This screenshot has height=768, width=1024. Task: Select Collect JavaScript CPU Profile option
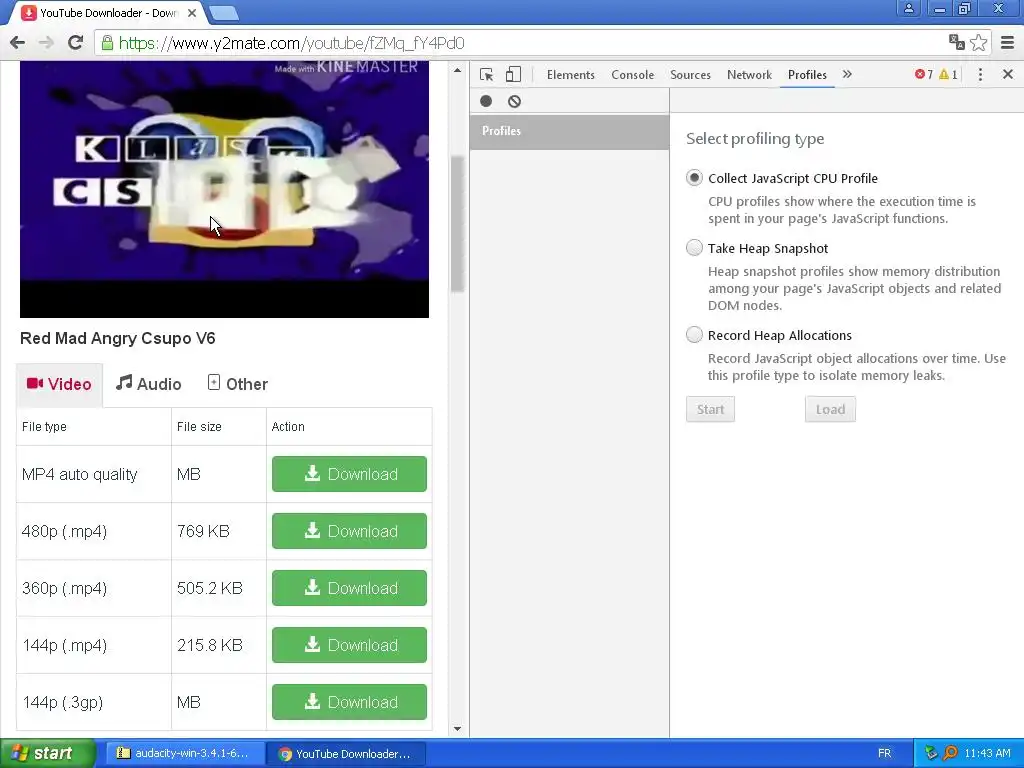point(694,178)
